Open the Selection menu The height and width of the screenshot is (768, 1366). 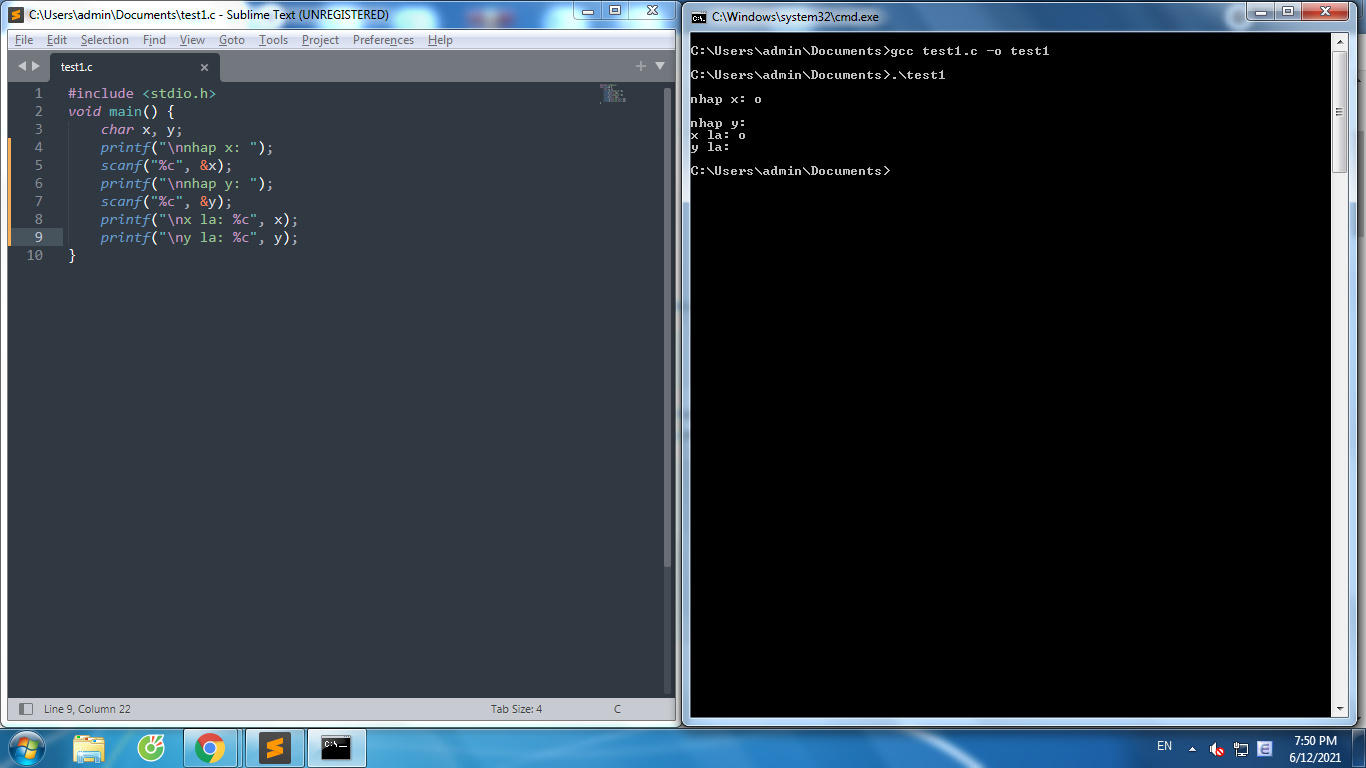(105, 40)
